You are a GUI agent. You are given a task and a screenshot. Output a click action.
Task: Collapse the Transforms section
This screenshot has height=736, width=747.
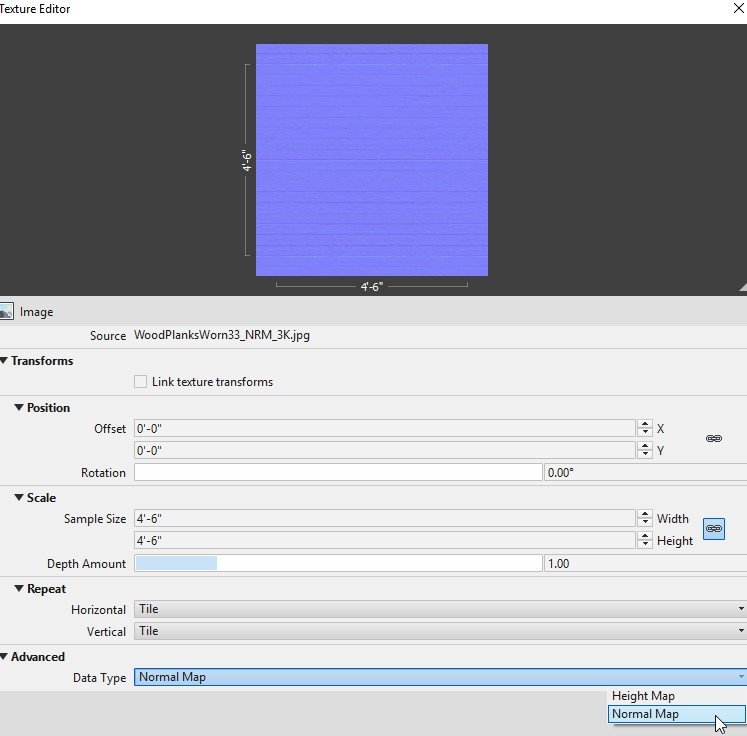pyautogui.click(x=4, y=361)
